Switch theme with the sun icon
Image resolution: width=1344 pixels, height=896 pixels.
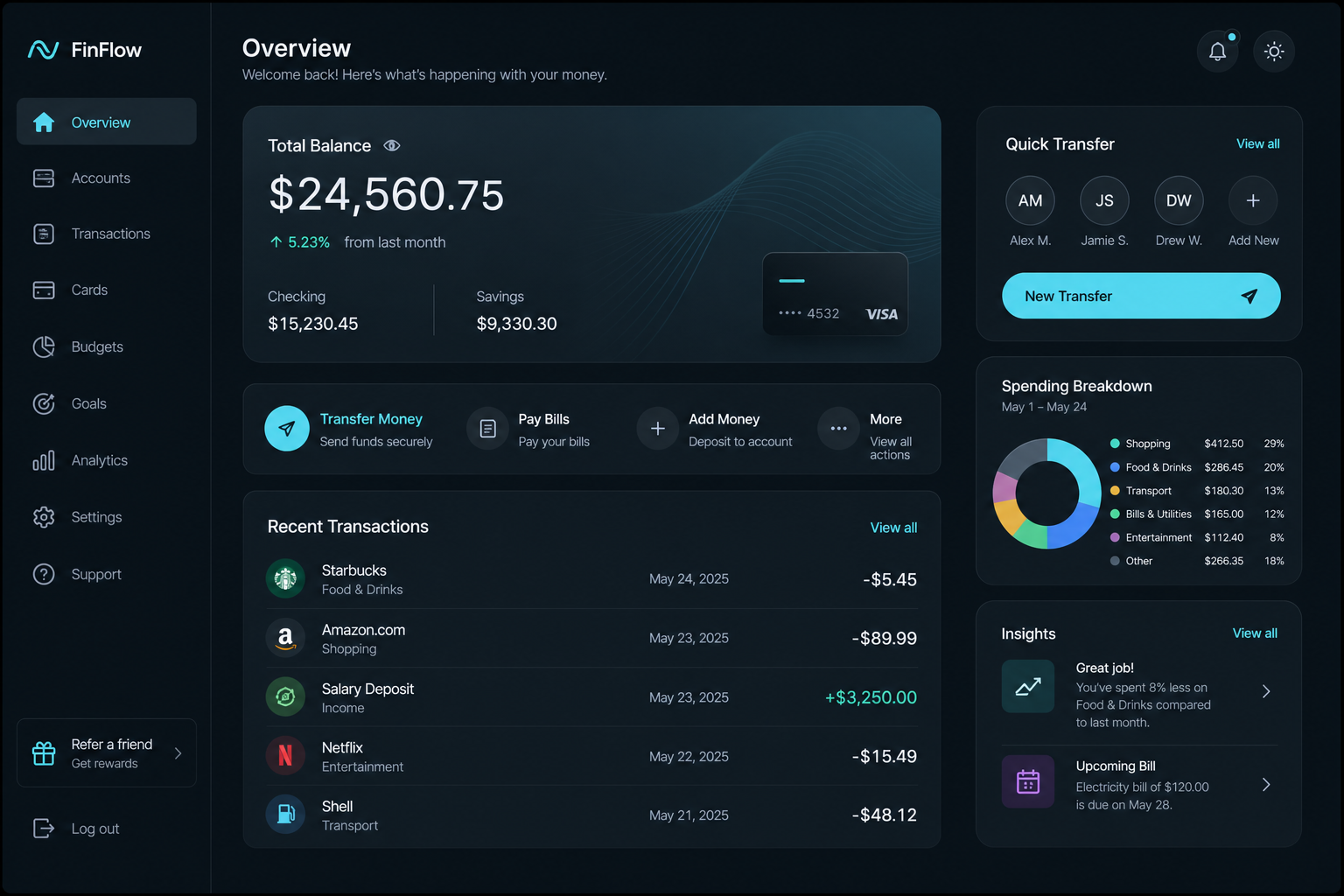tap(1274, 51)
